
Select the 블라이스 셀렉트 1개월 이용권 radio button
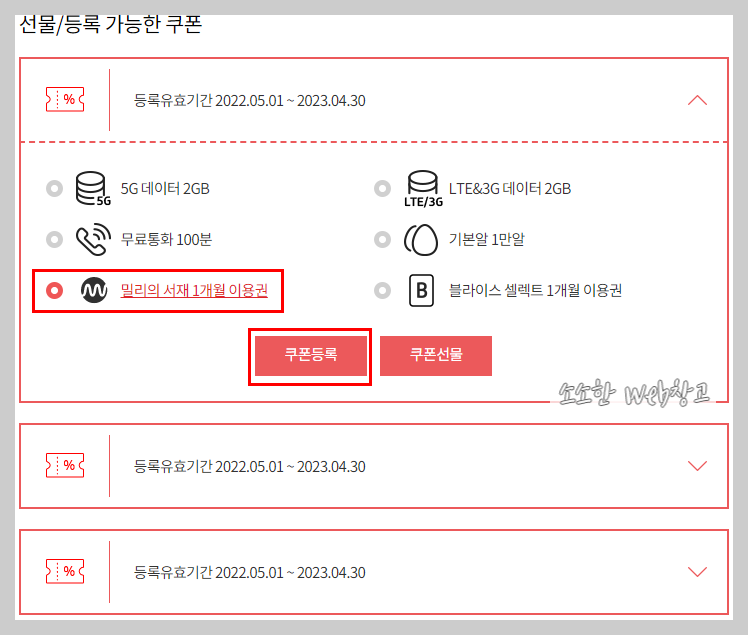click(x=383, y=290)
